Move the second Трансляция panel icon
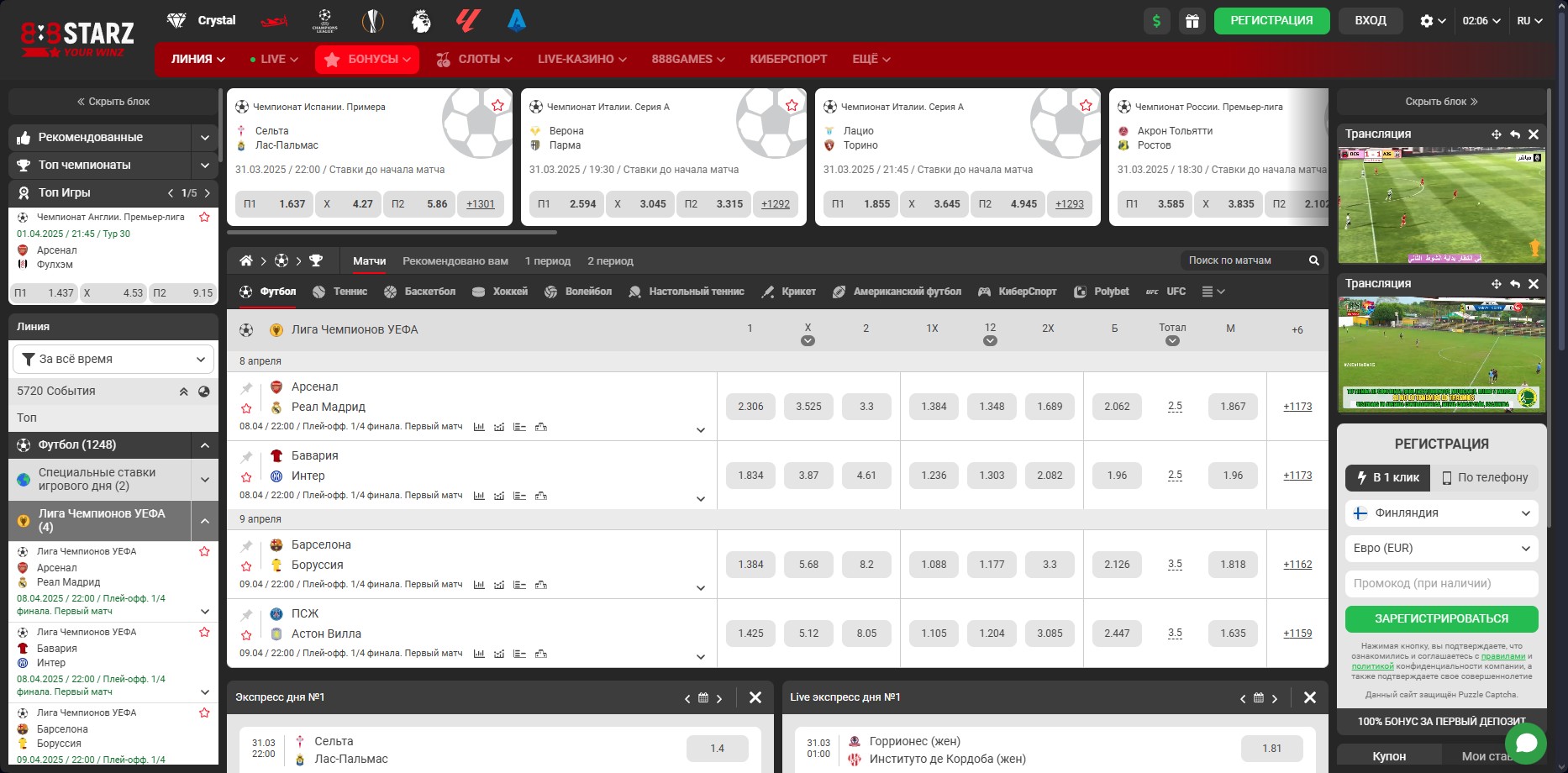Screen dimensions: 1568x773 [1497, 284]
